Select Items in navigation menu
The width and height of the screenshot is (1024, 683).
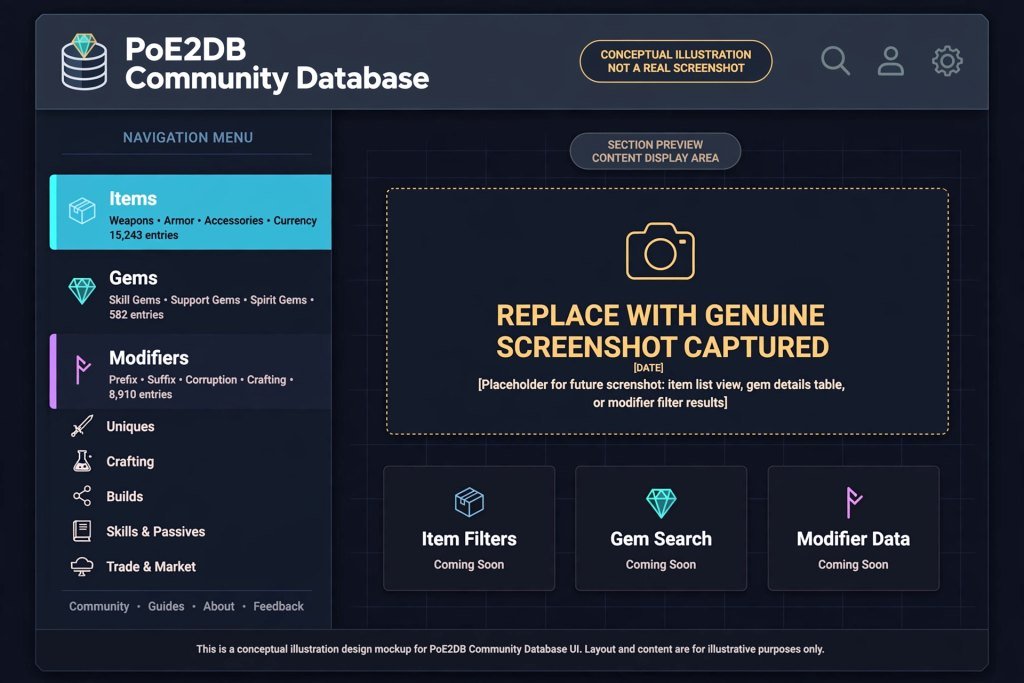pyautogui.click(x=191, y=212)
